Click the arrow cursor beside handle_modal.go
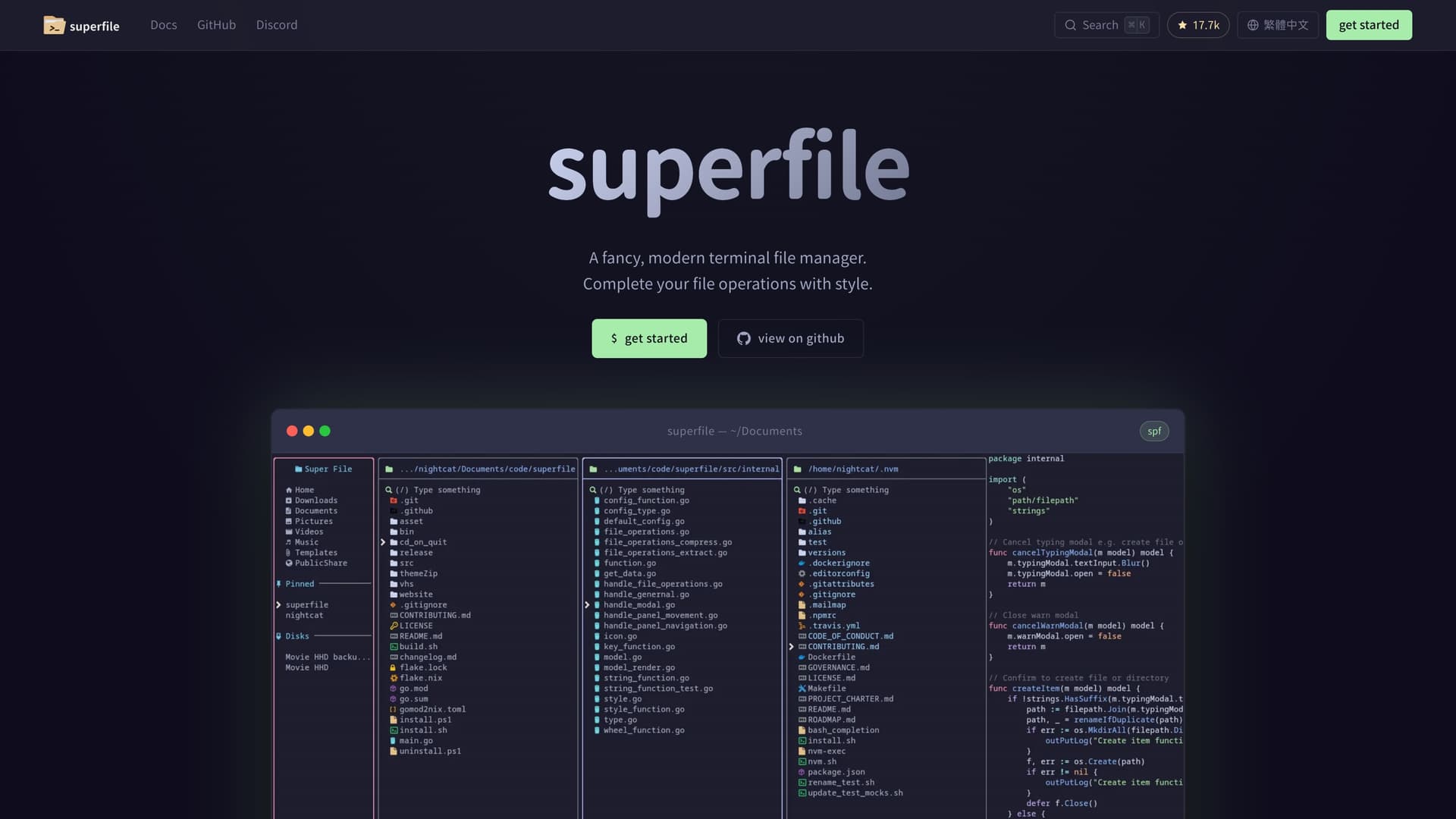1456x819 pixels. (x=587, y=605)
